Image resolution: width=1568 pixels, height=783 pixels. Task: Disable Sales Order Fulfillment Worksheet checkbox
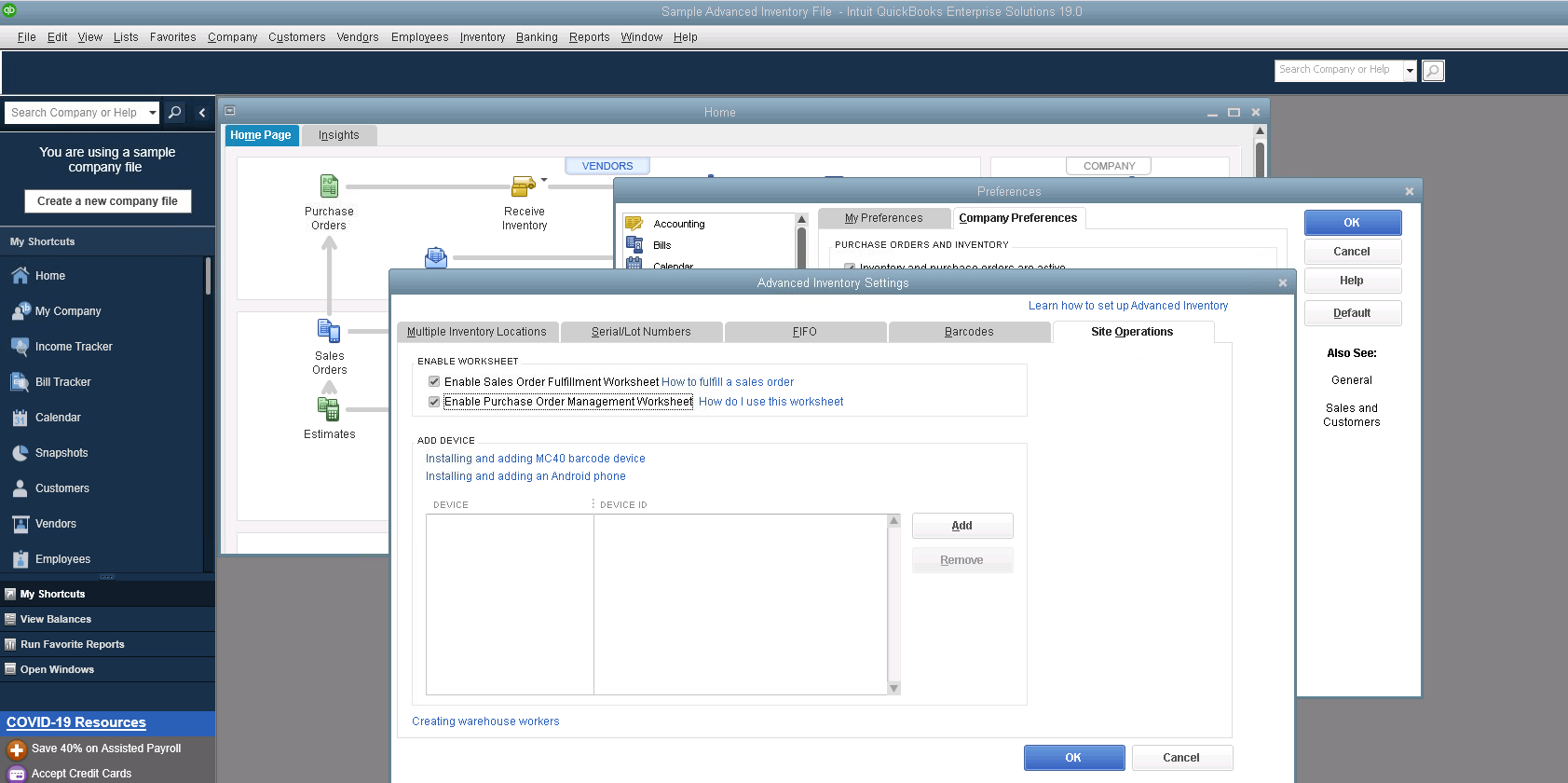434,381
